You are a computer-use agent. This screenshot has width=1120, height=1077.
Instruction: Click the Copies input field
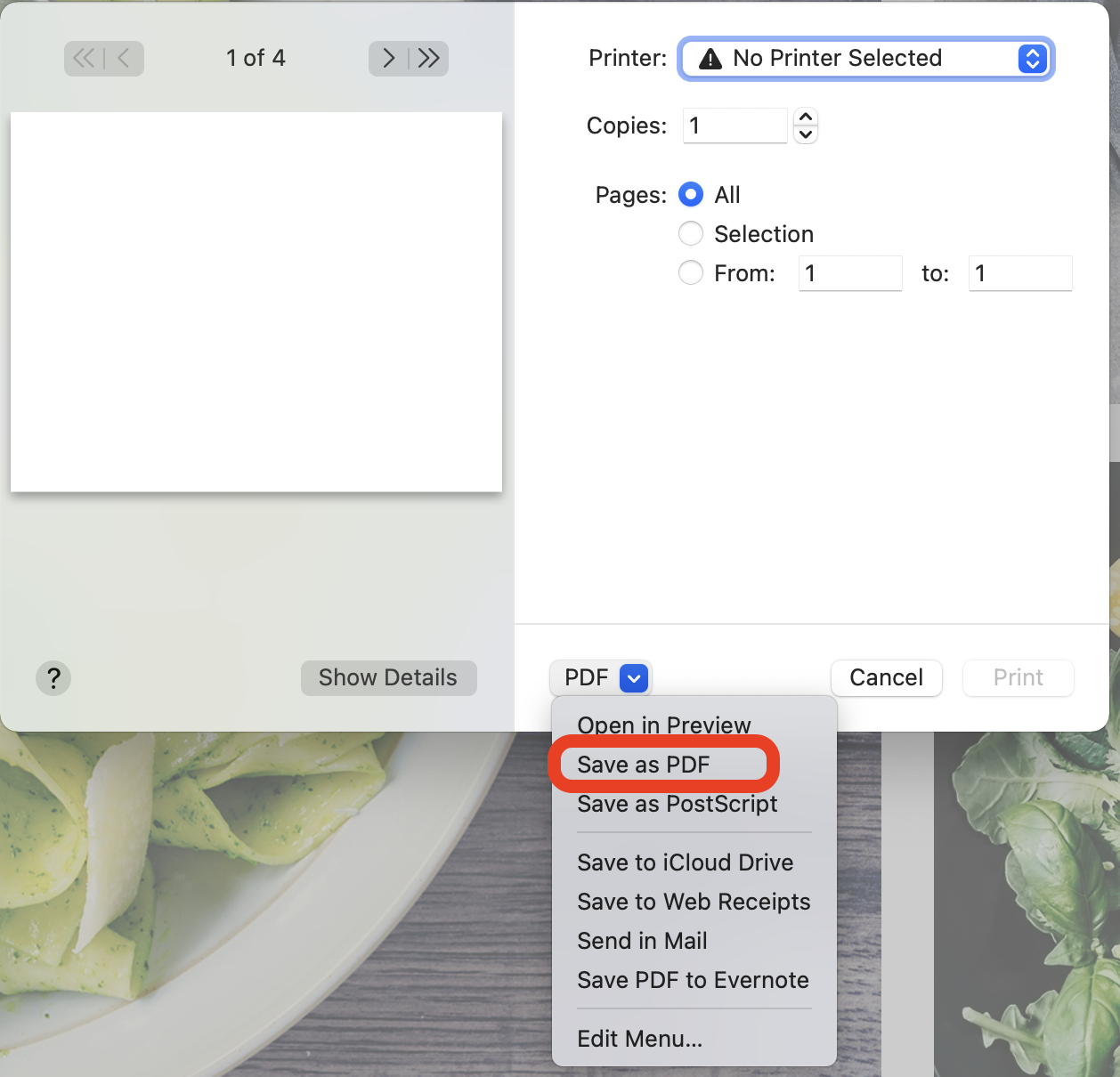click(735, 126)
